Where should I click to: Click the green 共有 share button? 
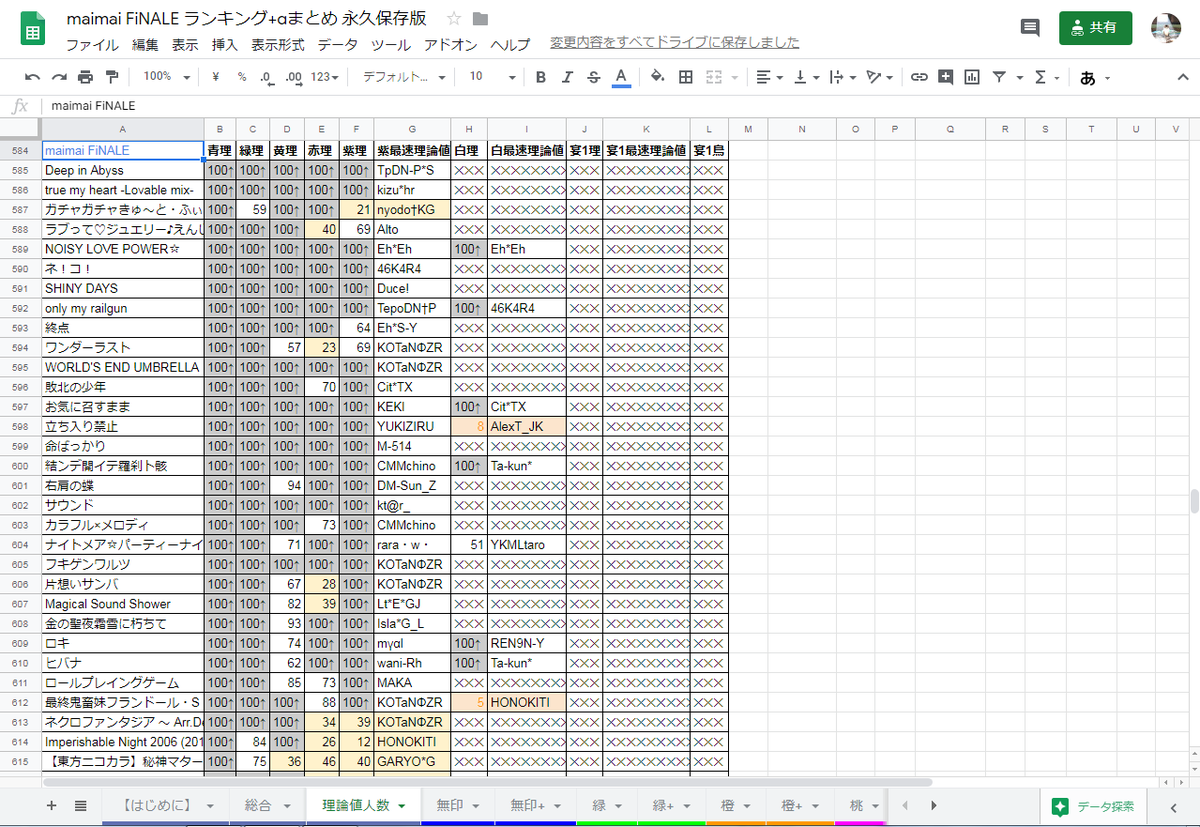(1095, 28)
